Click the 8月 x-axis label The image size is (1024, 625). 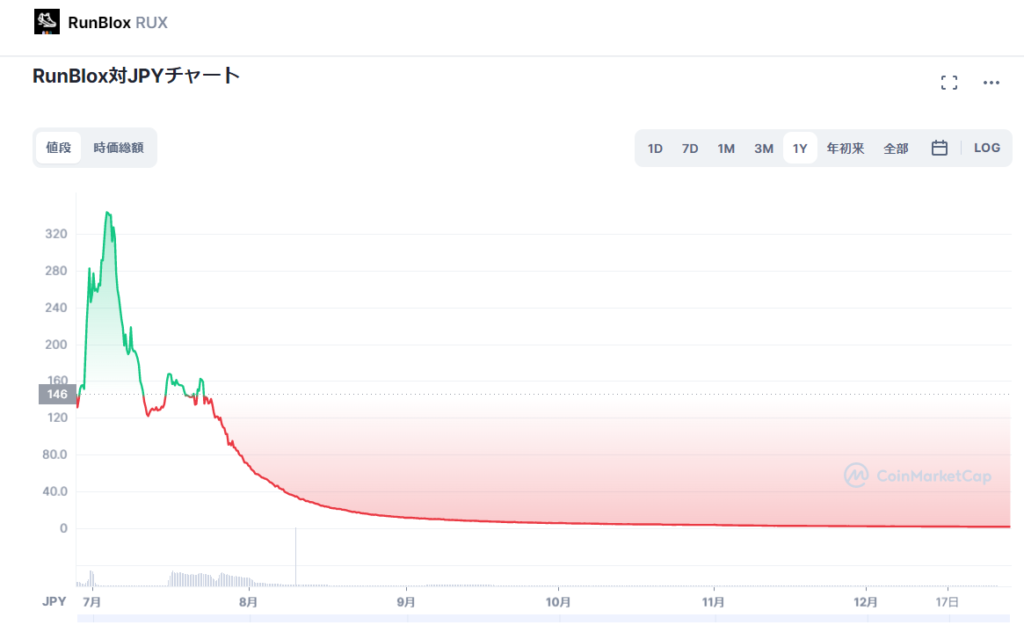248,601
